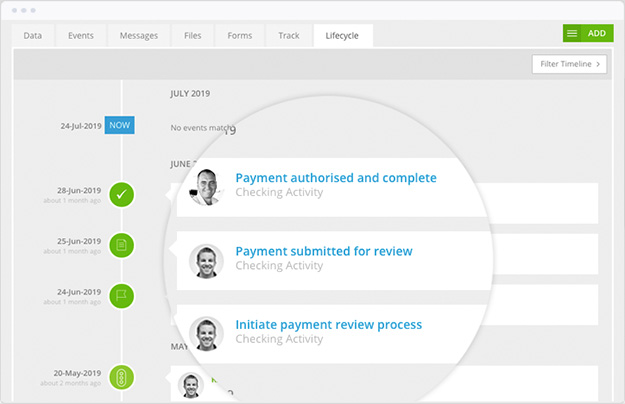Switch to the Events tab
This screenshot has height=404, width=625.
point(81,36)
